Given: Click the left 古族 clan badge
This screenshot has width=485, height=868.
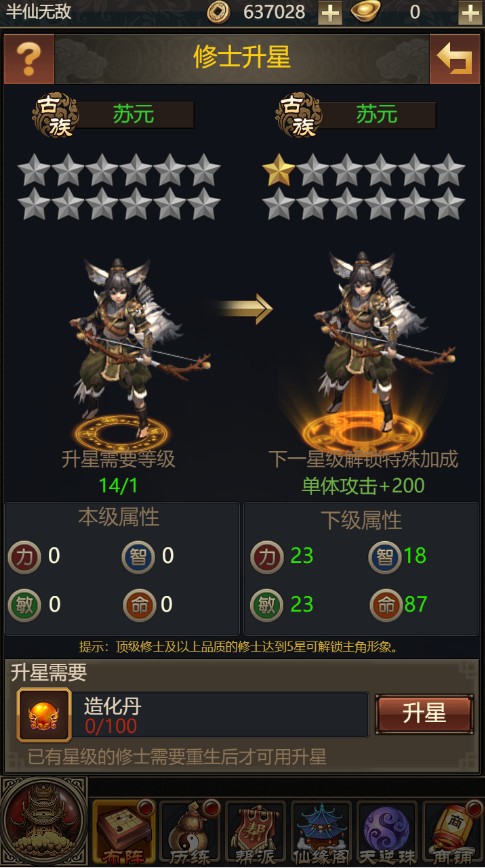Looking at the screenshot, I should 55,115.
